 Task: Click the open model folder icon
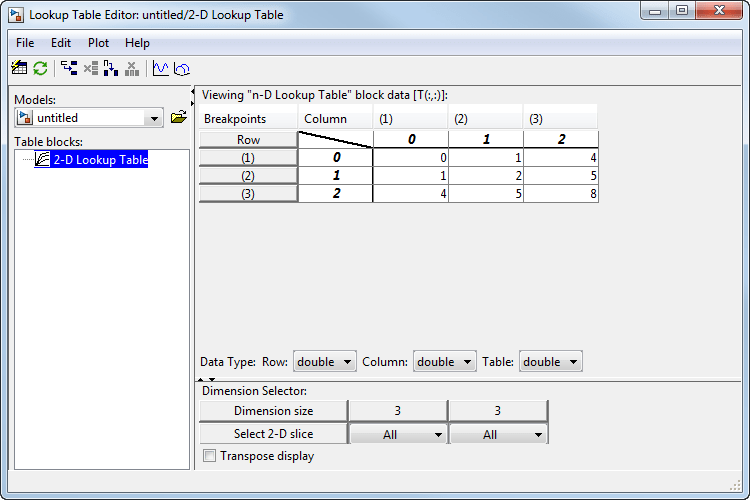click(178, 117)
